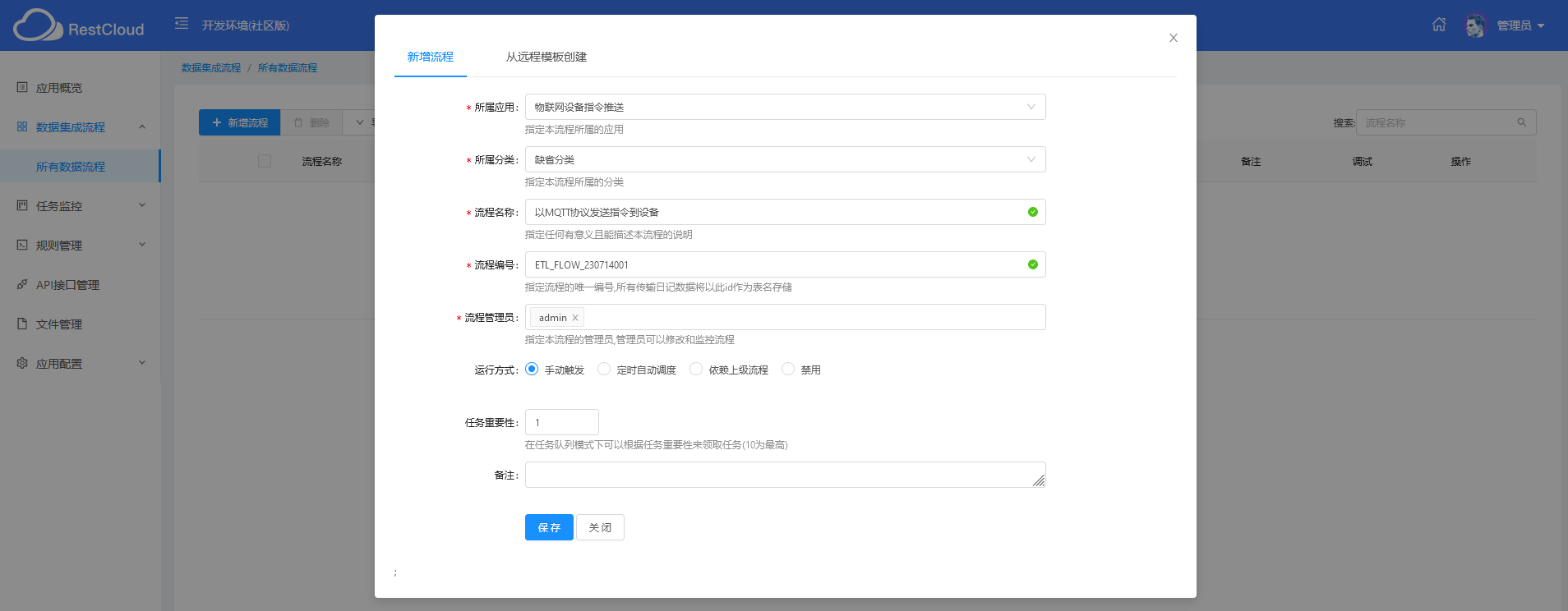Image resolution: width=1568 pixels, height=611 pixels.
Task: Click the 应用配置 gear icon
Action: pyautogui.click(x=22, y=363)
